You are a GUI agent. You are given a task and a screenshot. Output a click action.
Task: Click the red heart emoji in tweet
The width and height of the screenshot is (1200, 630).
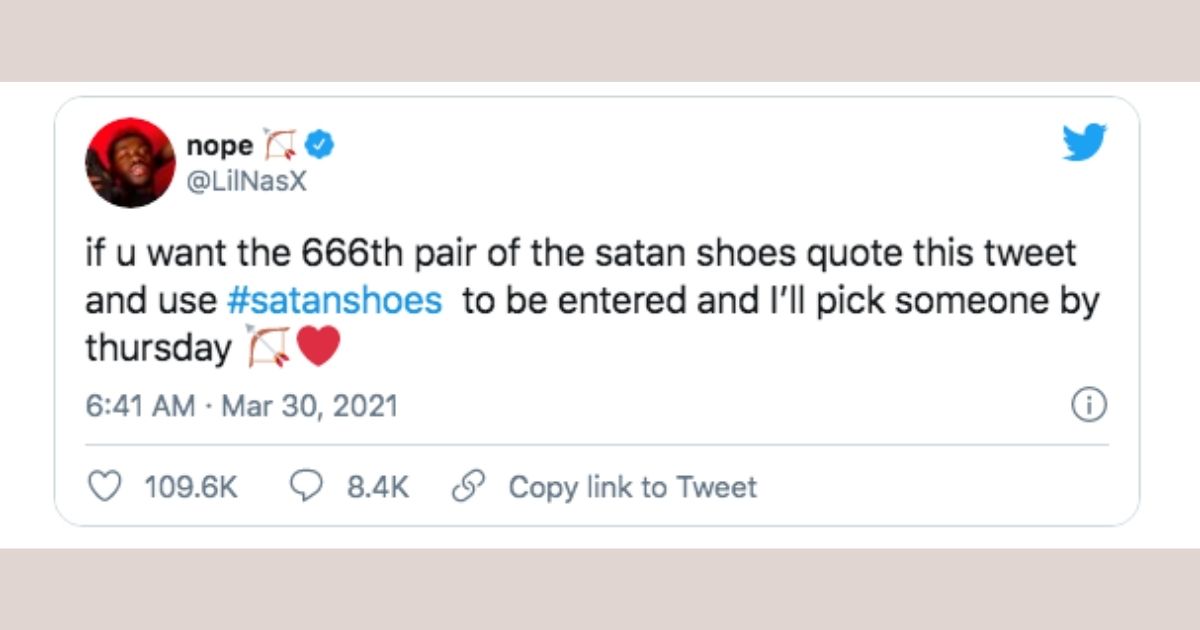coord(319,348)
